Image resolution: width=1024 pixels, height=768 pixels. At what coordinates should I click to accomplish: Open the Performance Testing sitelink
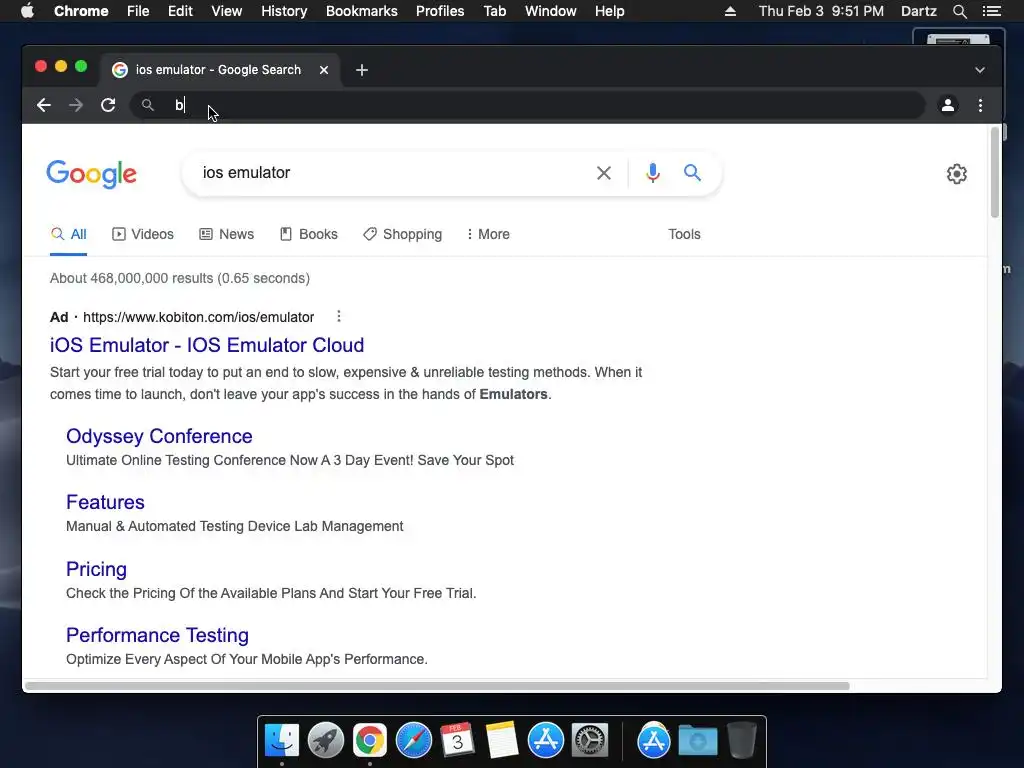tap(157, 635)
